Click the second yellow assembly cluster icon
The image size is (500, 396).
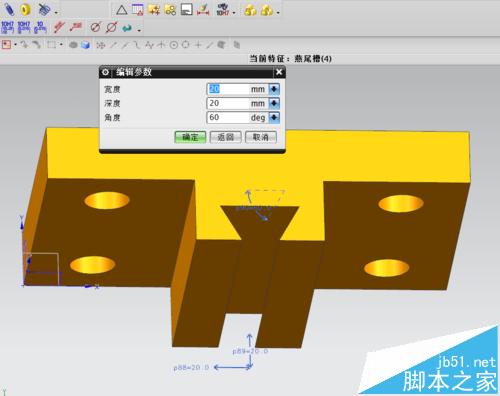(267, 10)
